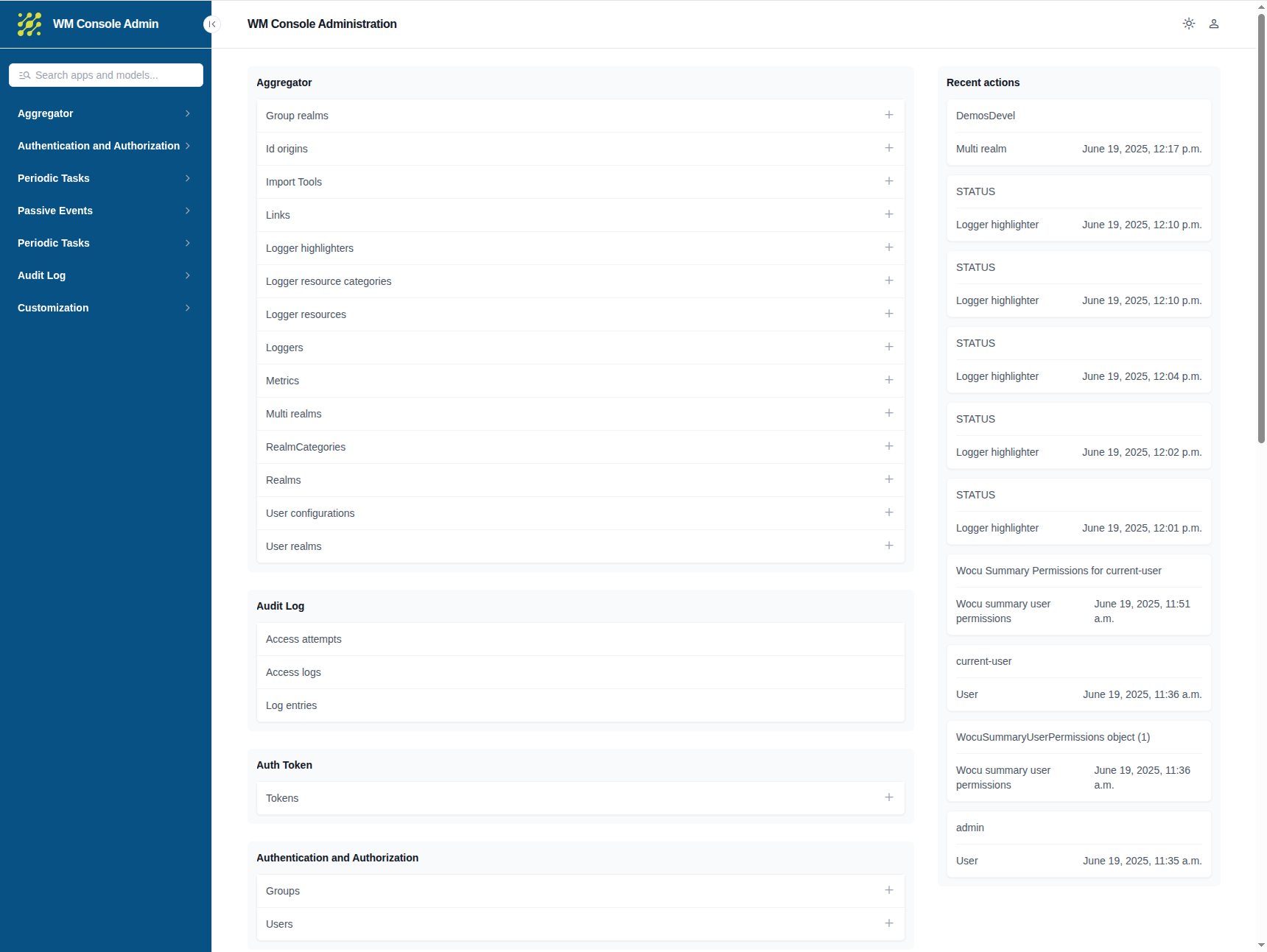This screenshot has height=952, width=1267.
Task: Expand the Aggregator sidebar section
Action: (105, 113)
